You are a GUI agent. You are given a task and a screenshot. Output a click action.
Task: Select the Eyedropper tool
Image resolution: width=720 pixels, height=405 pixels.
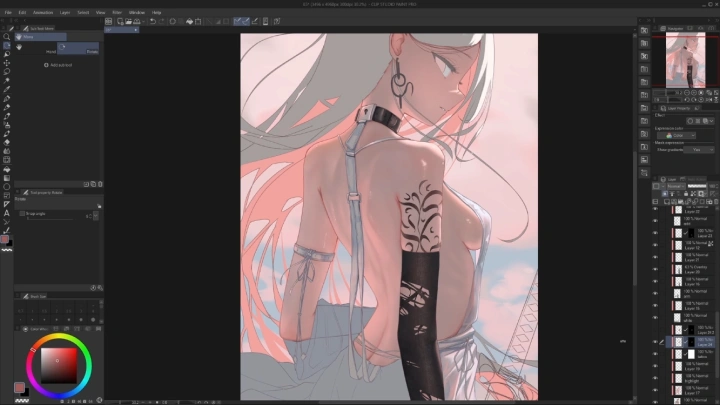coord(7,89)
